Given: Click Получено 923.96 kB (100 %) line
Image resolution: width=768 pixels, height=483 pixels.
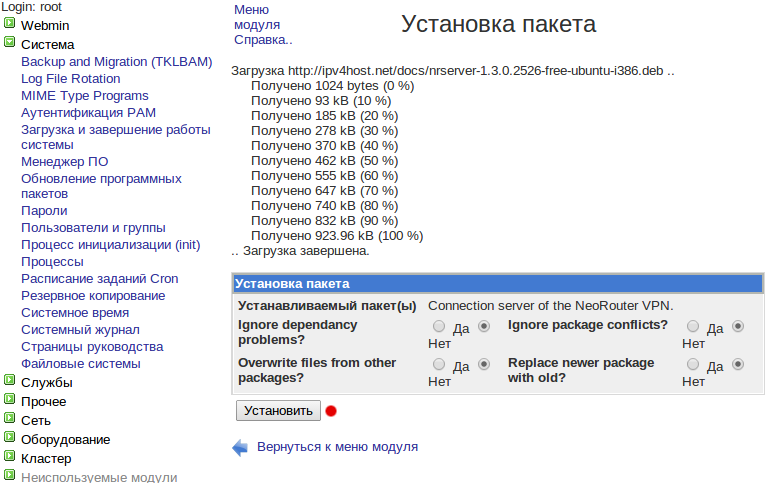Looking at the screenshot, I should [x=337, y=236].
